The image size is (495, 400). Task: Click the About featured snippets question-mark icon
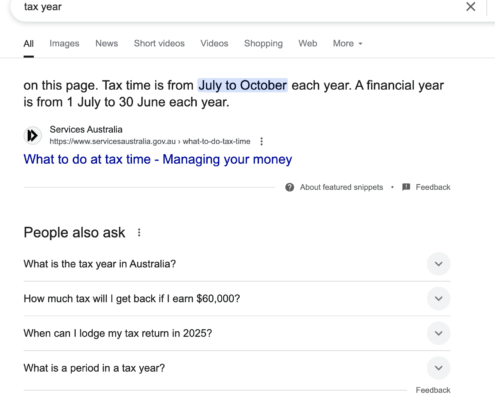click(x=290, y=187)
